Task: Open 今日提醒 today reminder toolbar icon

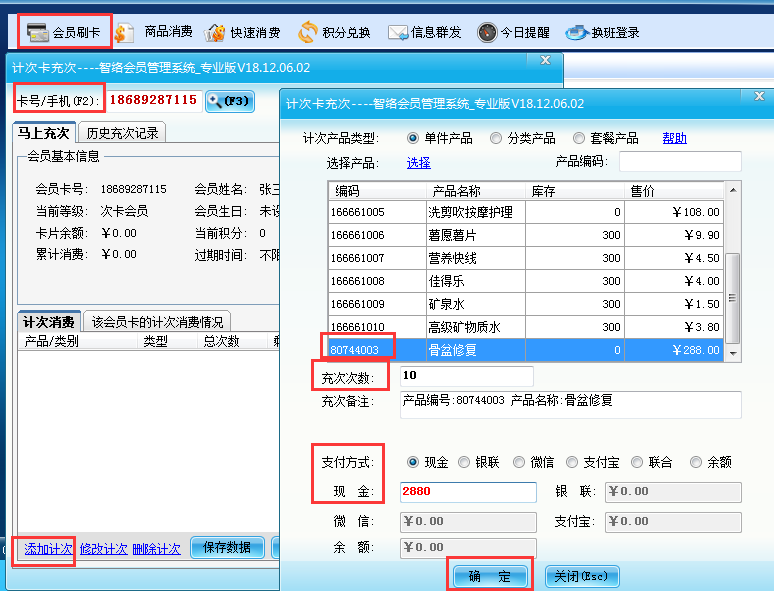Action: [x=513, y=33]
